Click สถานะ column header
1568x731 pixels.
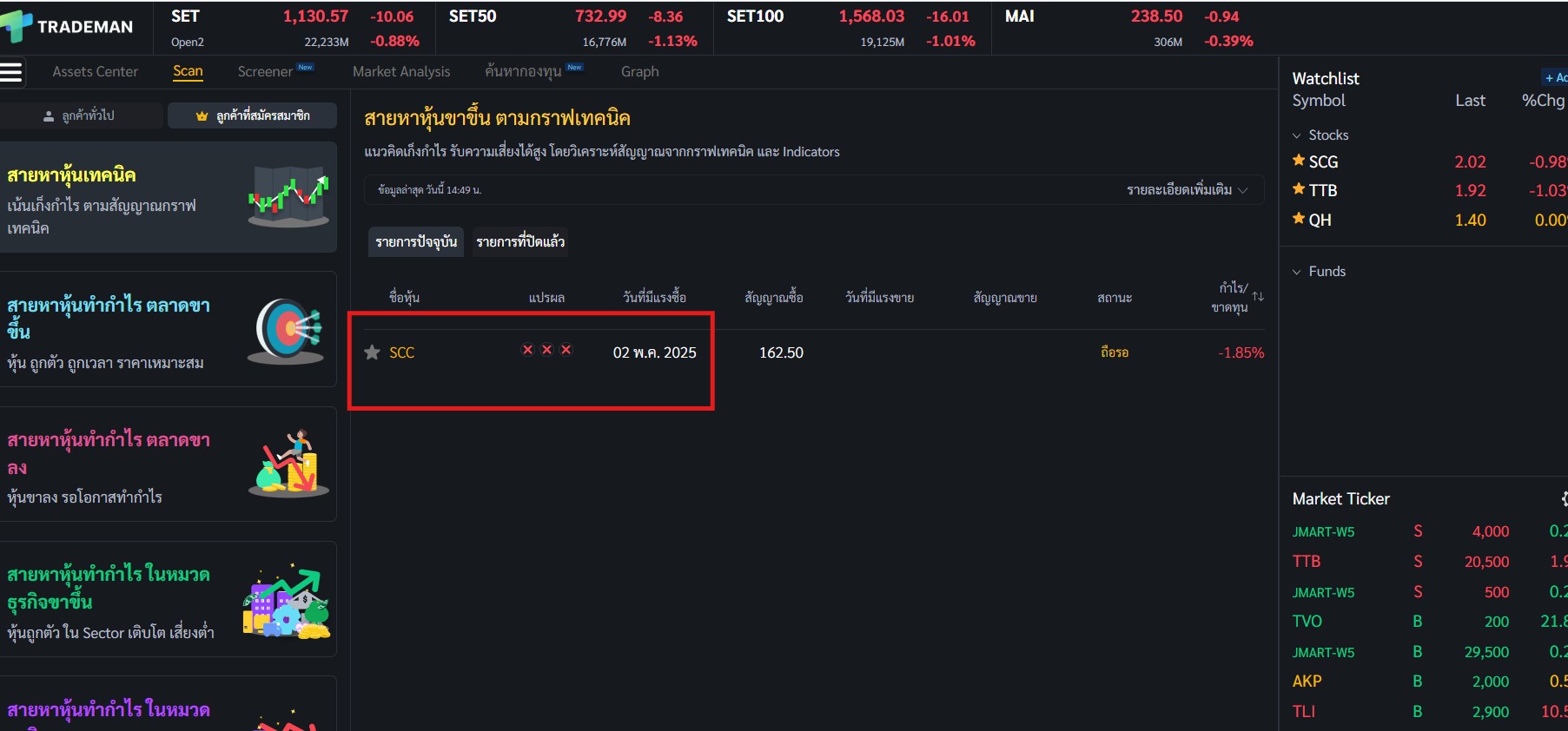pos(1115,298)
